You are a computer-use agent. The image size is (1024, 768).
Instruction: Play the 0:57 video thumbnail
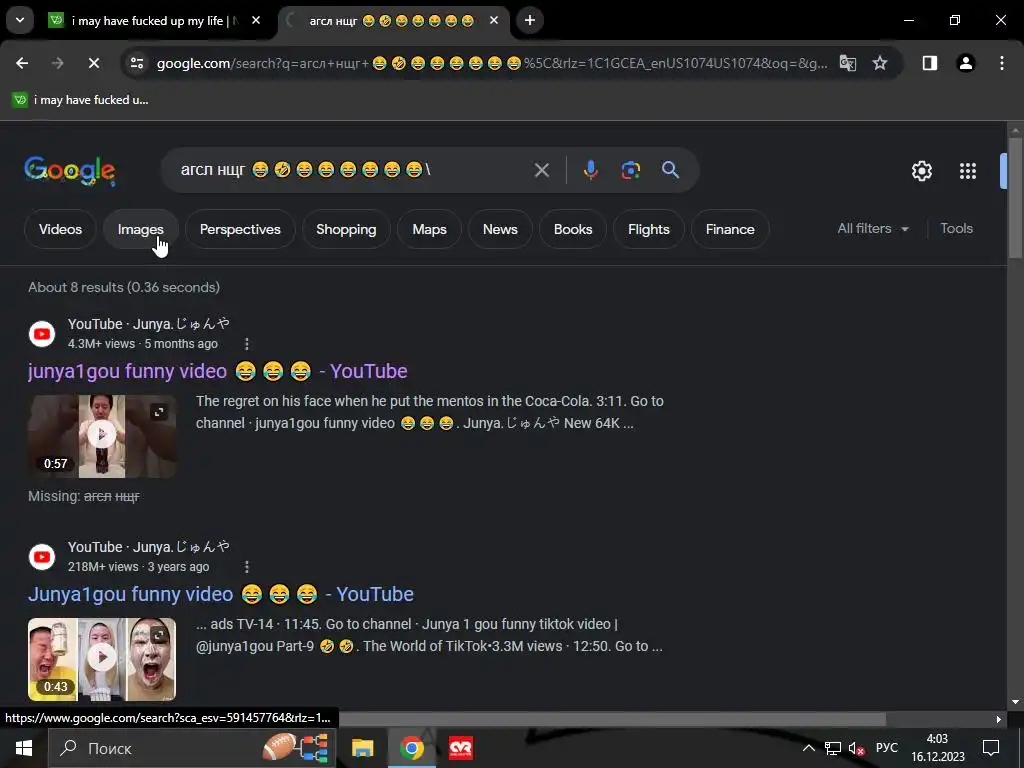(x=102, y=436)
